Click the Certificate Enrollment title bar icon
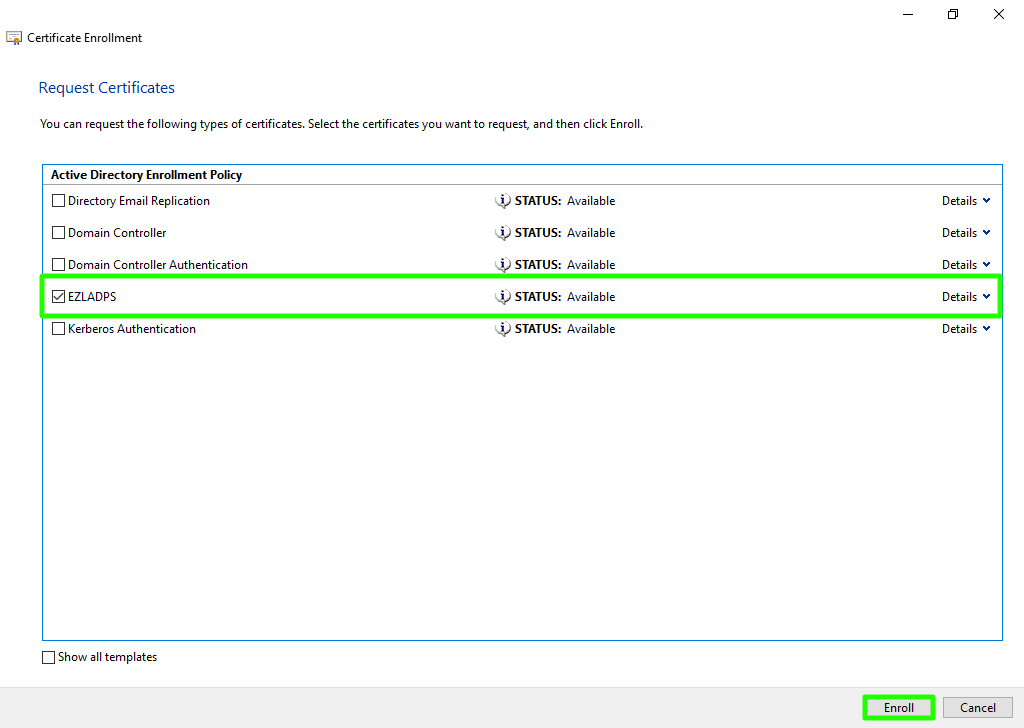This screenshot has height=728, width=1024. 14,38
